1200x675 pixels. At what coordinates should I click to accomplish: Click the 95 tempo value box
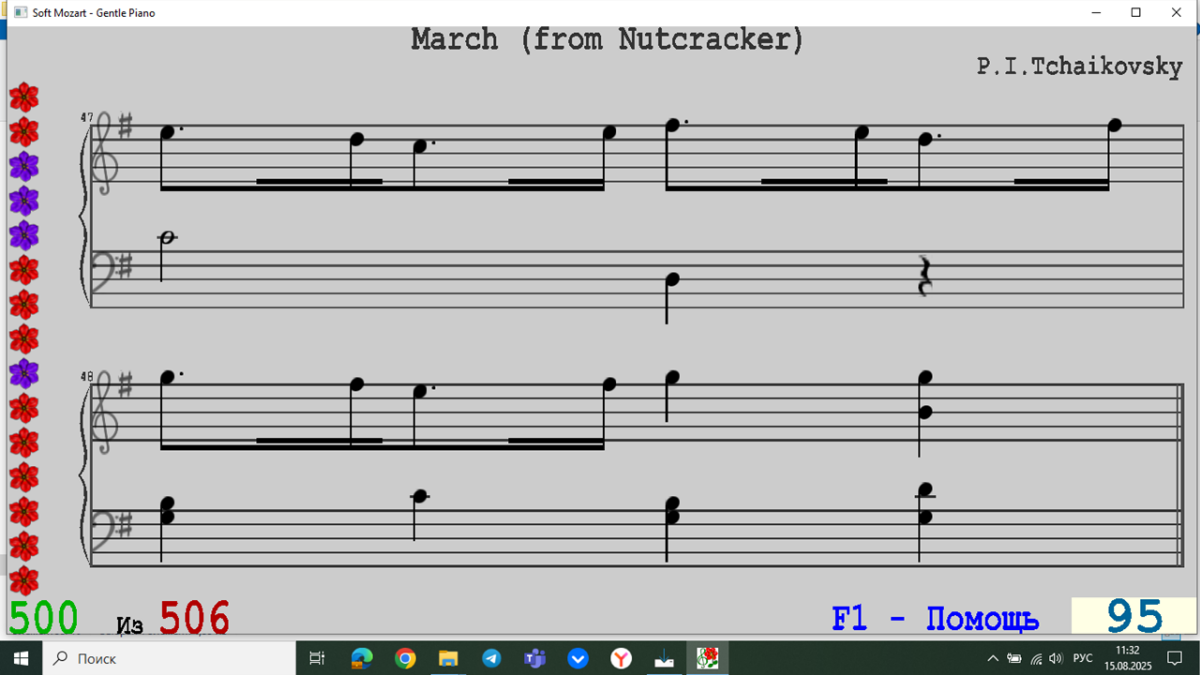1133,616
